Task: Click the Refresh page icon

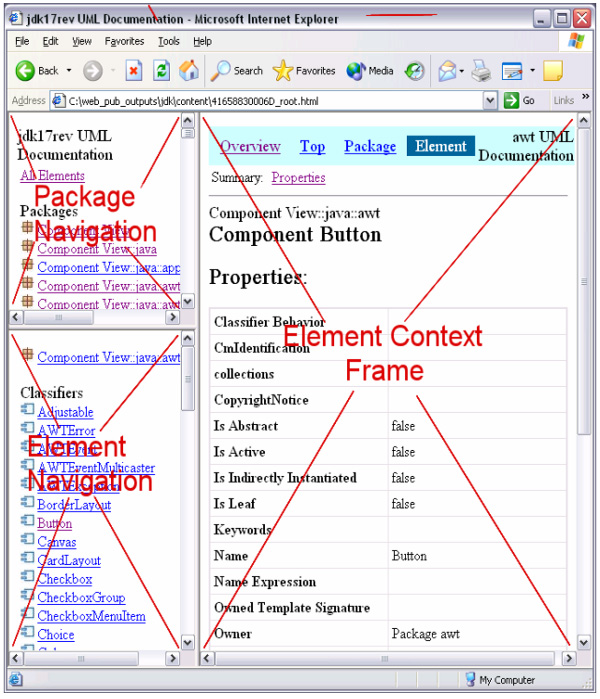Action: (161, 70)
